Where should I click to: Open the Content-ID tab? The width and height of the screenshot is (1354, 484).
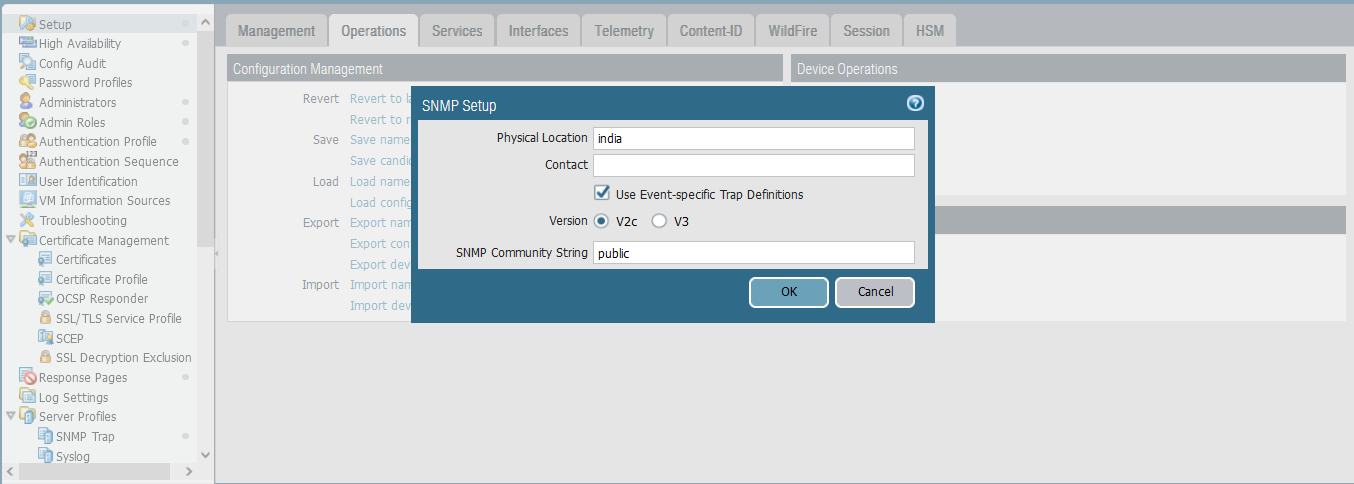point(711,31)
